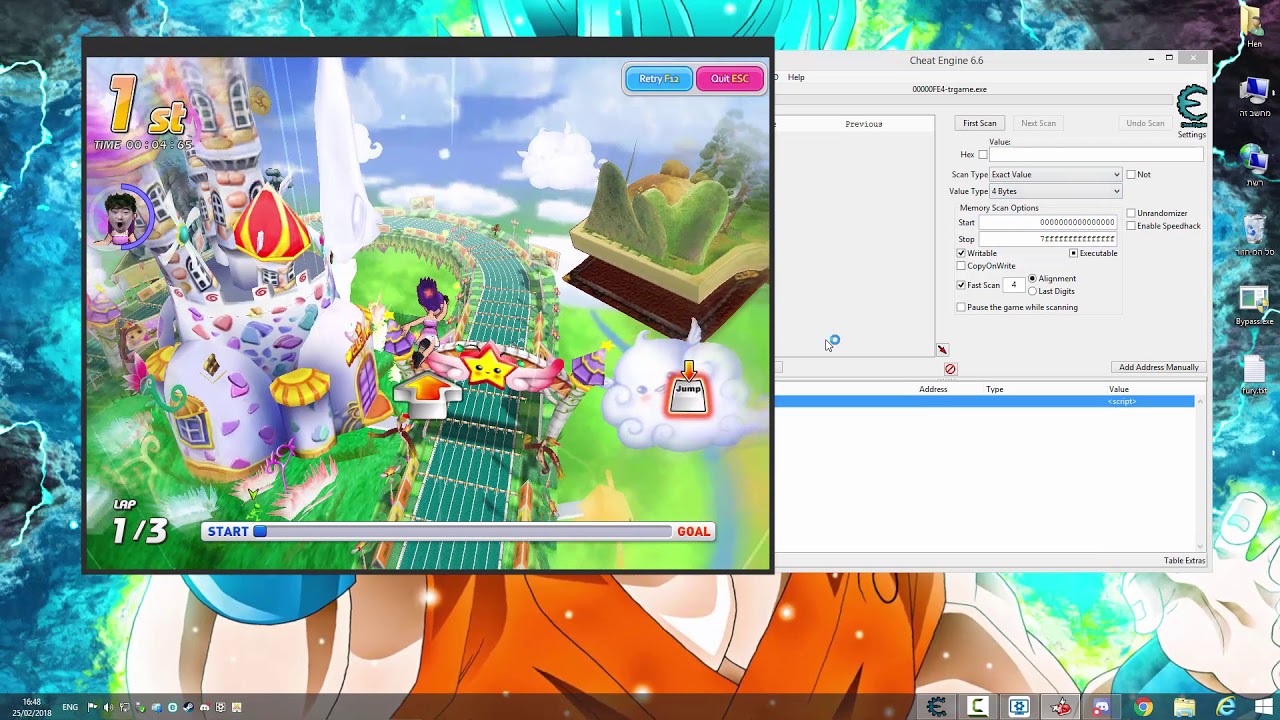Open the Windows Start button
This screenshot has width=1280, height=720.
(1264, 707)
